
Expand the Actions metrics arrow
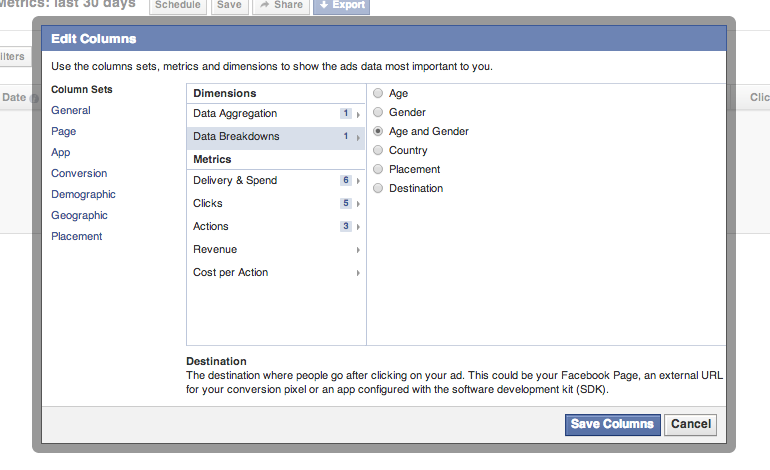point(358,227)
